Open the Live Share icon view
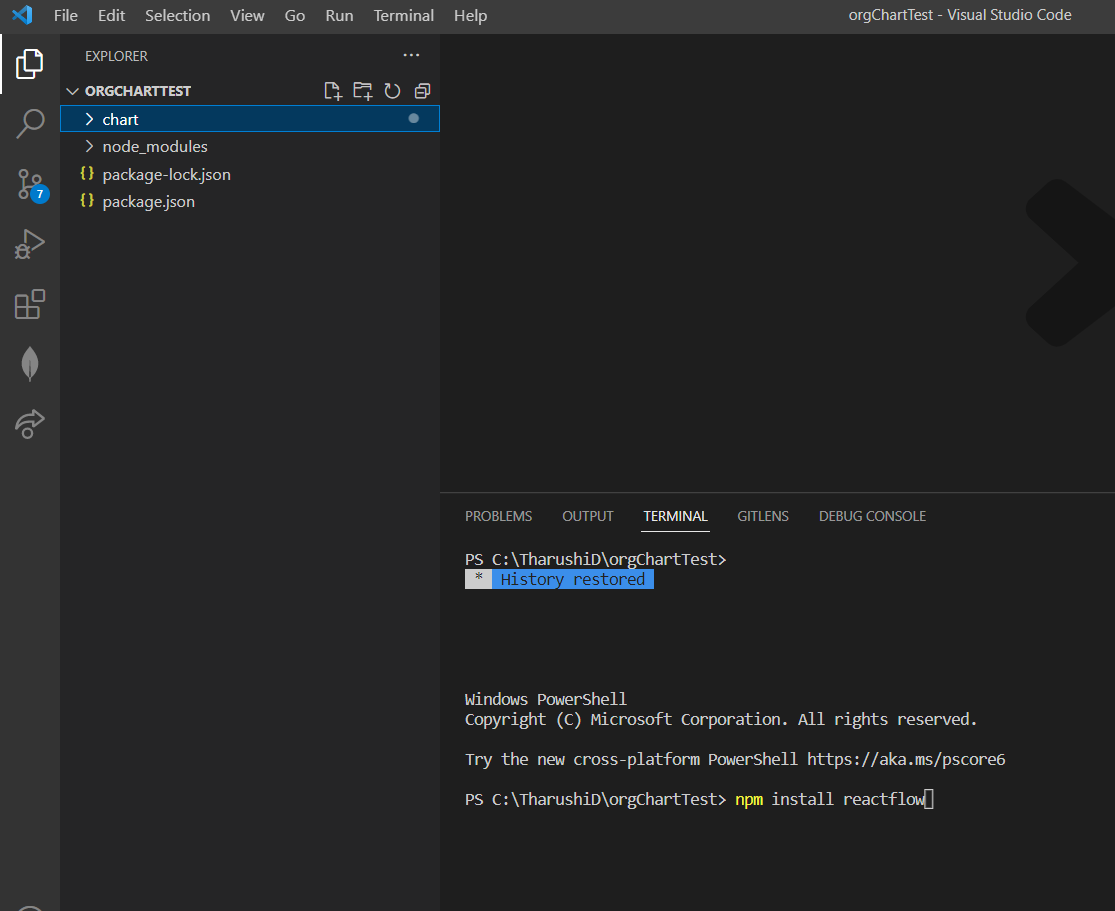 click(30, 424)
